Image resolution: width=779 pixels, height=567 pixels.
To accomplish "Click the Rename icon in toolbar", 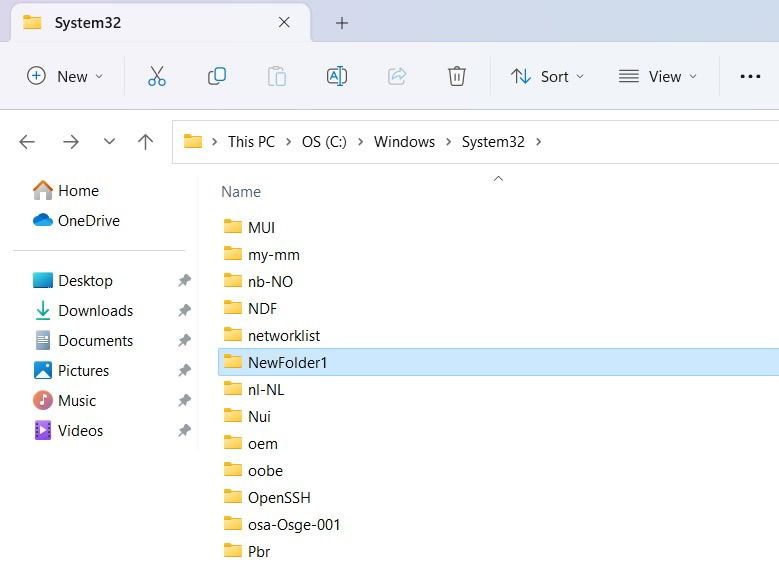I will tap(337, 77).
